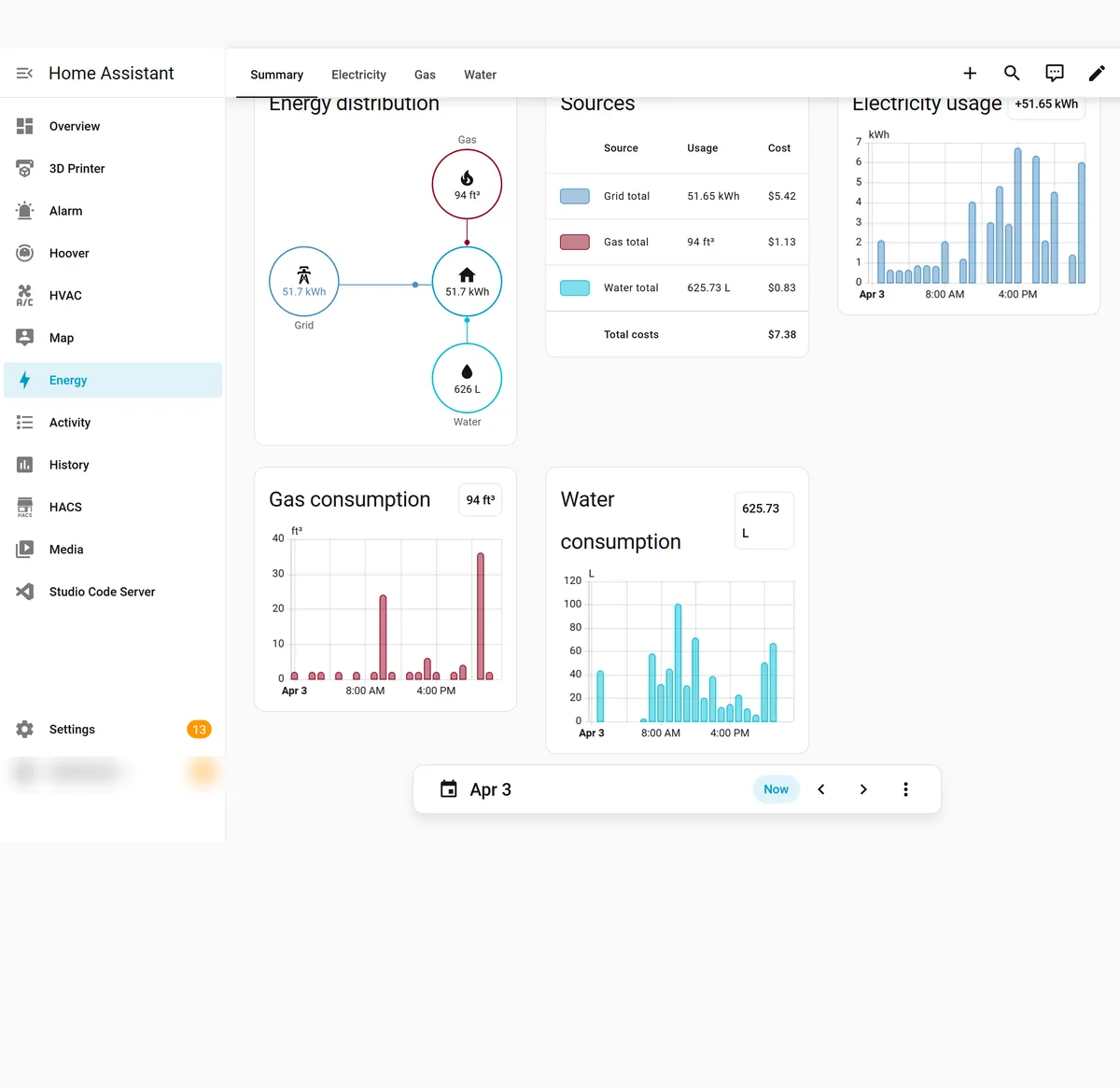Click the $5.42 grid cost cell
This screenshot has height=1088, width=1120.
[782, 196]
